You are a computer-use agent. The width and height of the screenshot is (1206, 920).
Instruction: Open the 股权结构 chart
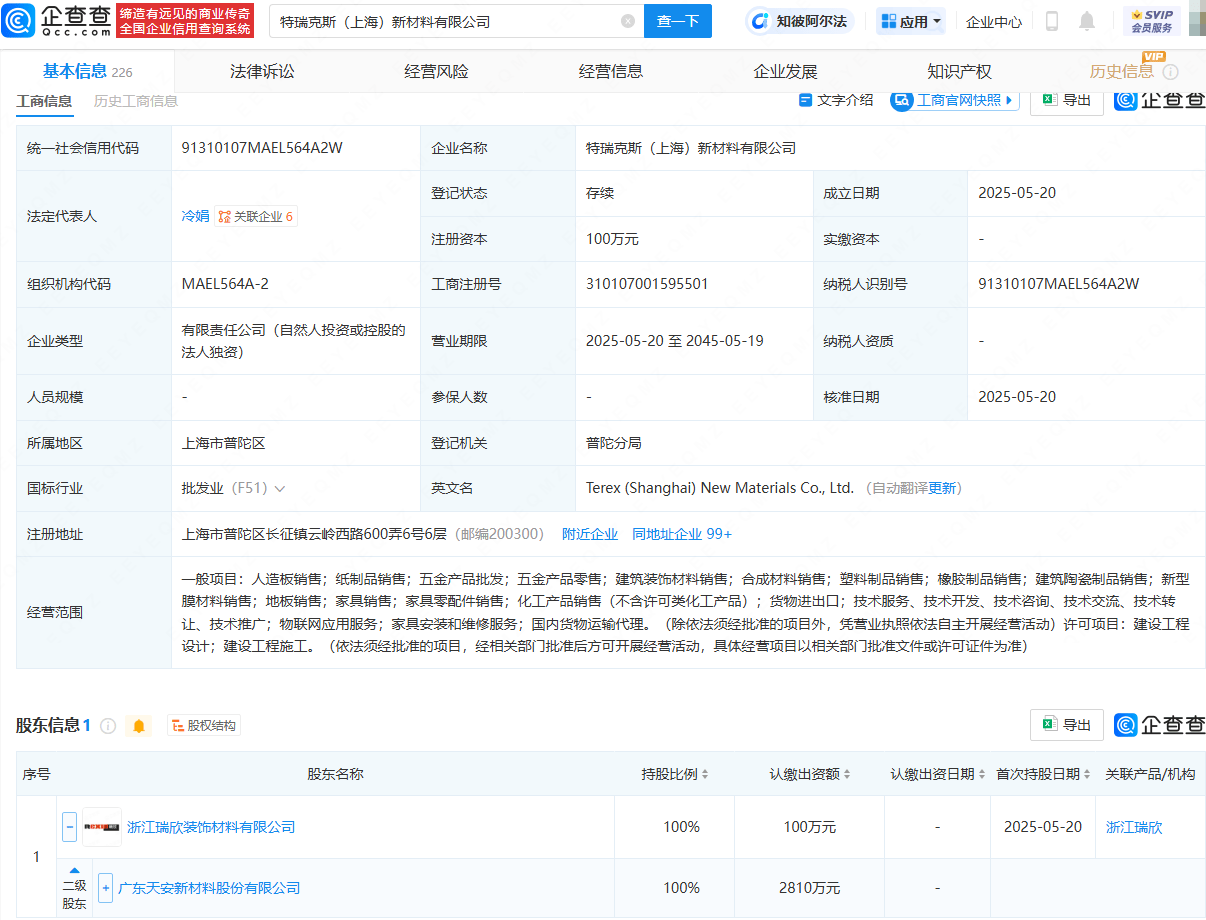point(204,726)
